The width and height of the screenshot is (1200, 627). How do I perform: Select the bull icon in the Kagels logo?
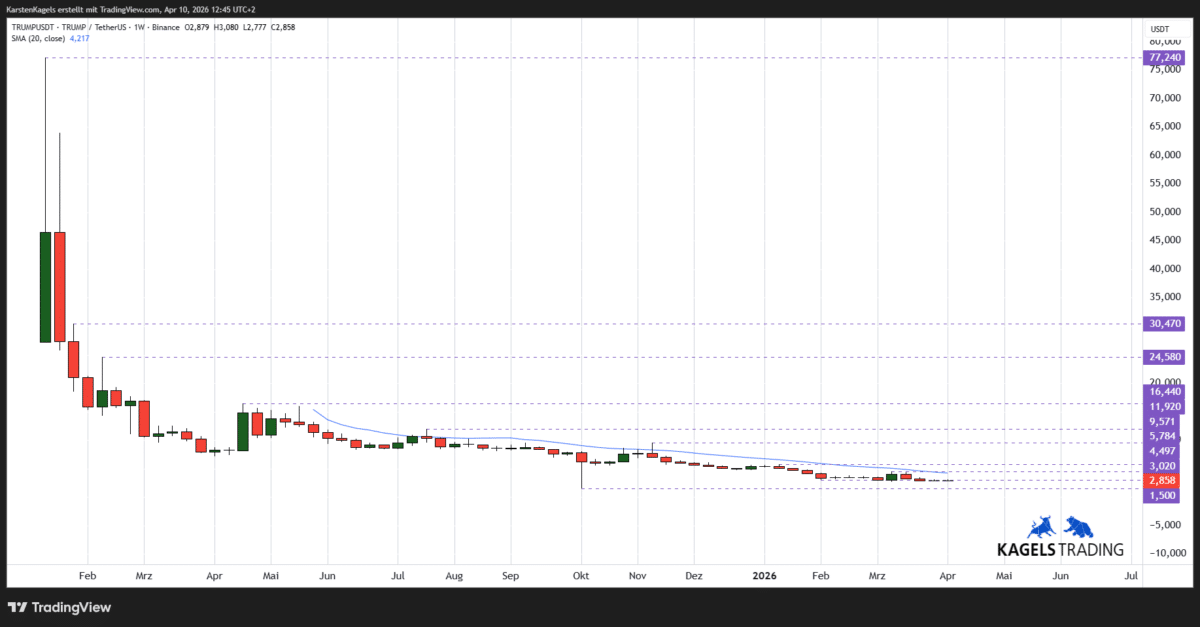coord(1040,525)
